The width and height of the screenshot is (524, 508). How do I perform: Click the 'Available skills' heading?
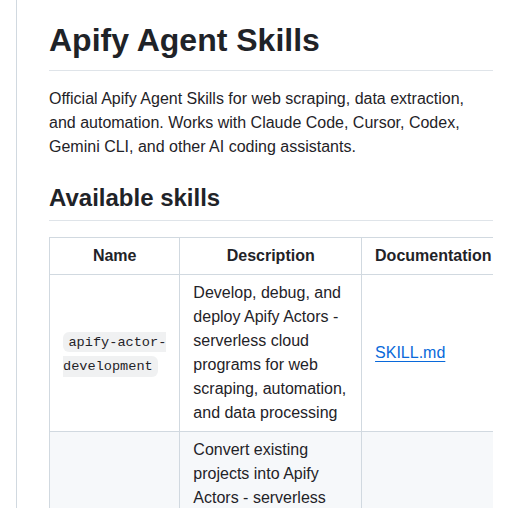tap(134, 198)
